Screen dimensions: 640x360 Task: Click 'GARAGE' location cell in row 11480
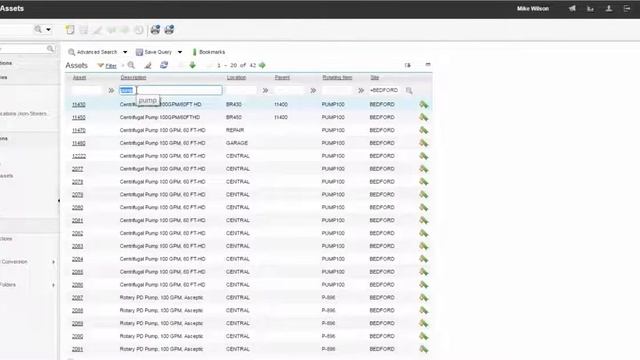point(237,143)
